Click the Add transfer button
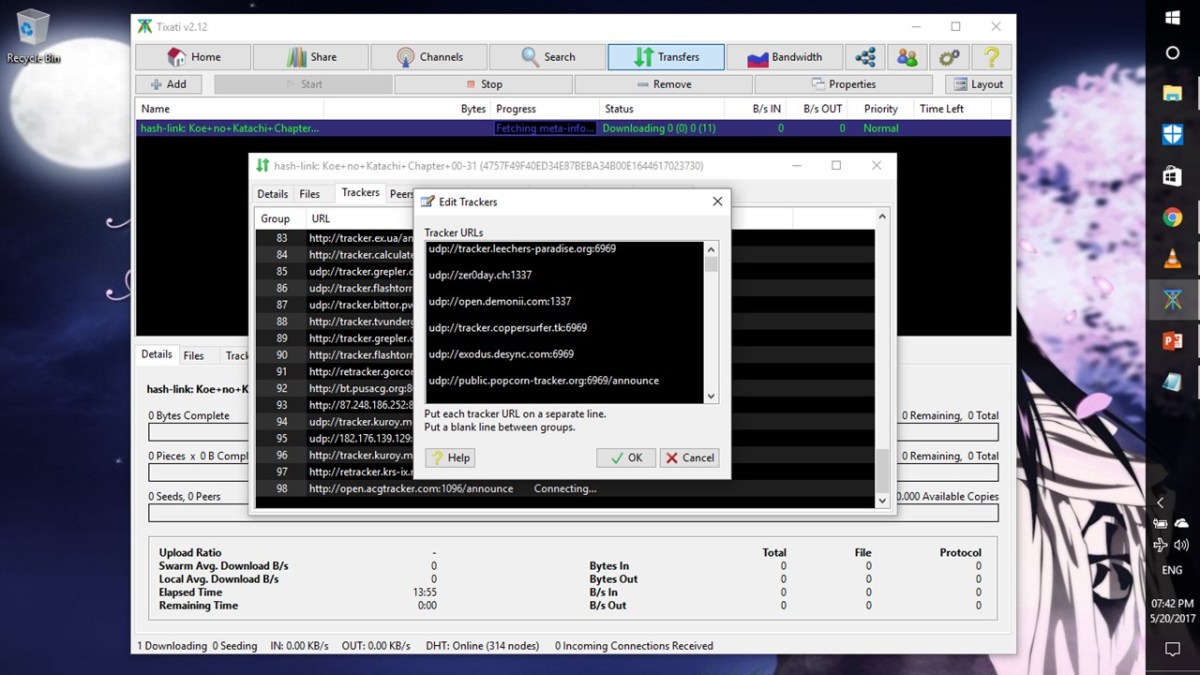 (x=168, y=84)
